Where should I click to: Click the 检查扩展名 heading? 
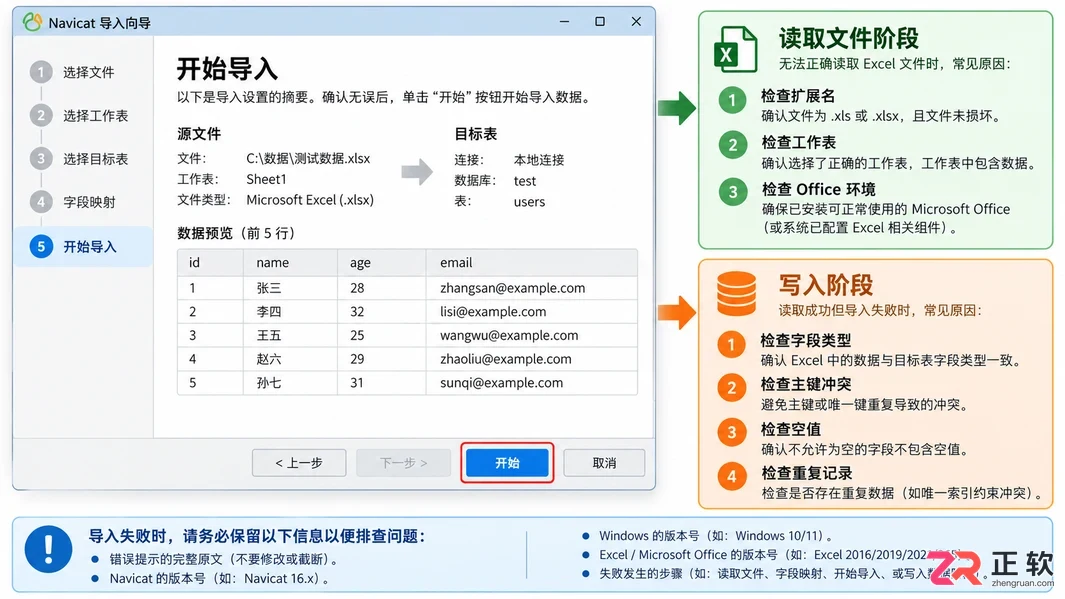[798, 96]
